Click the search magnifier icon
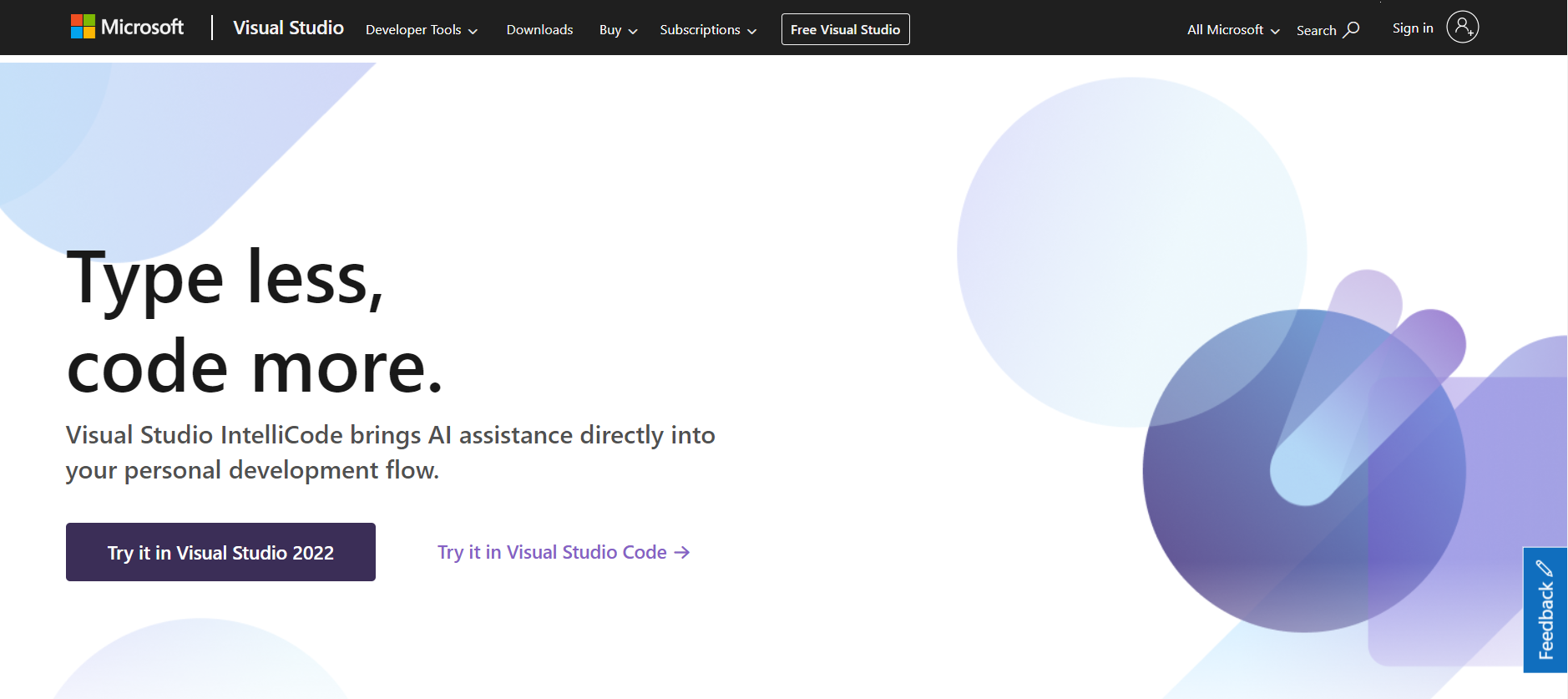 pyautogui.click(x=1351, y=29)
